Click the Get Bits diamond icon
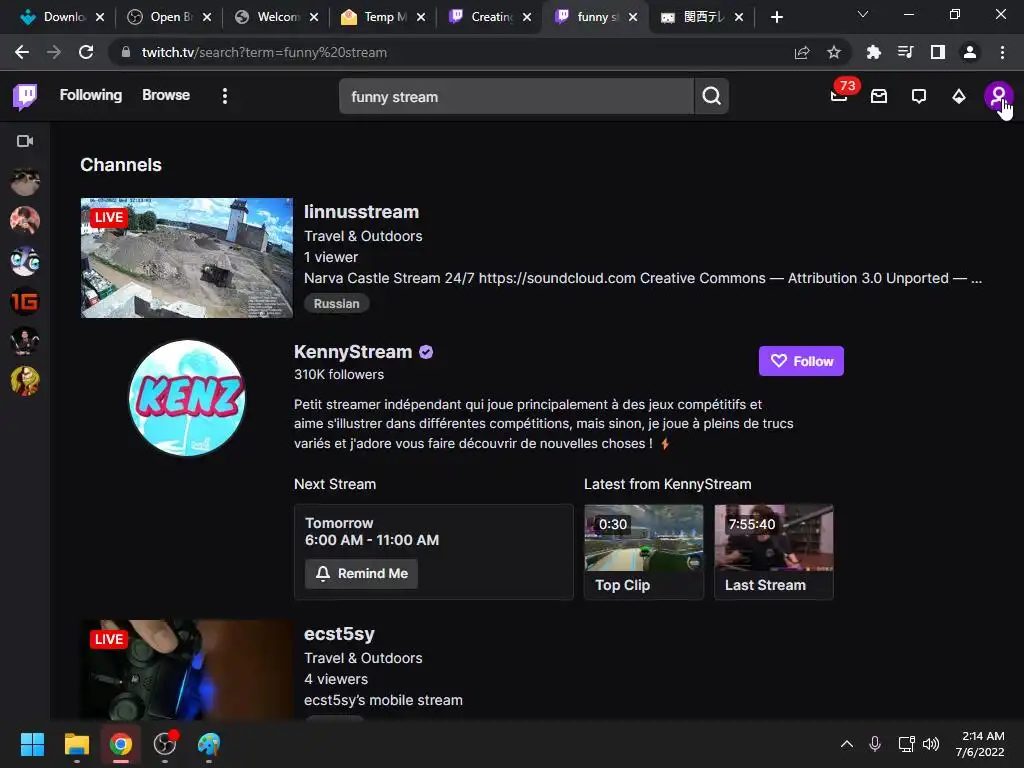 point(959,97)
